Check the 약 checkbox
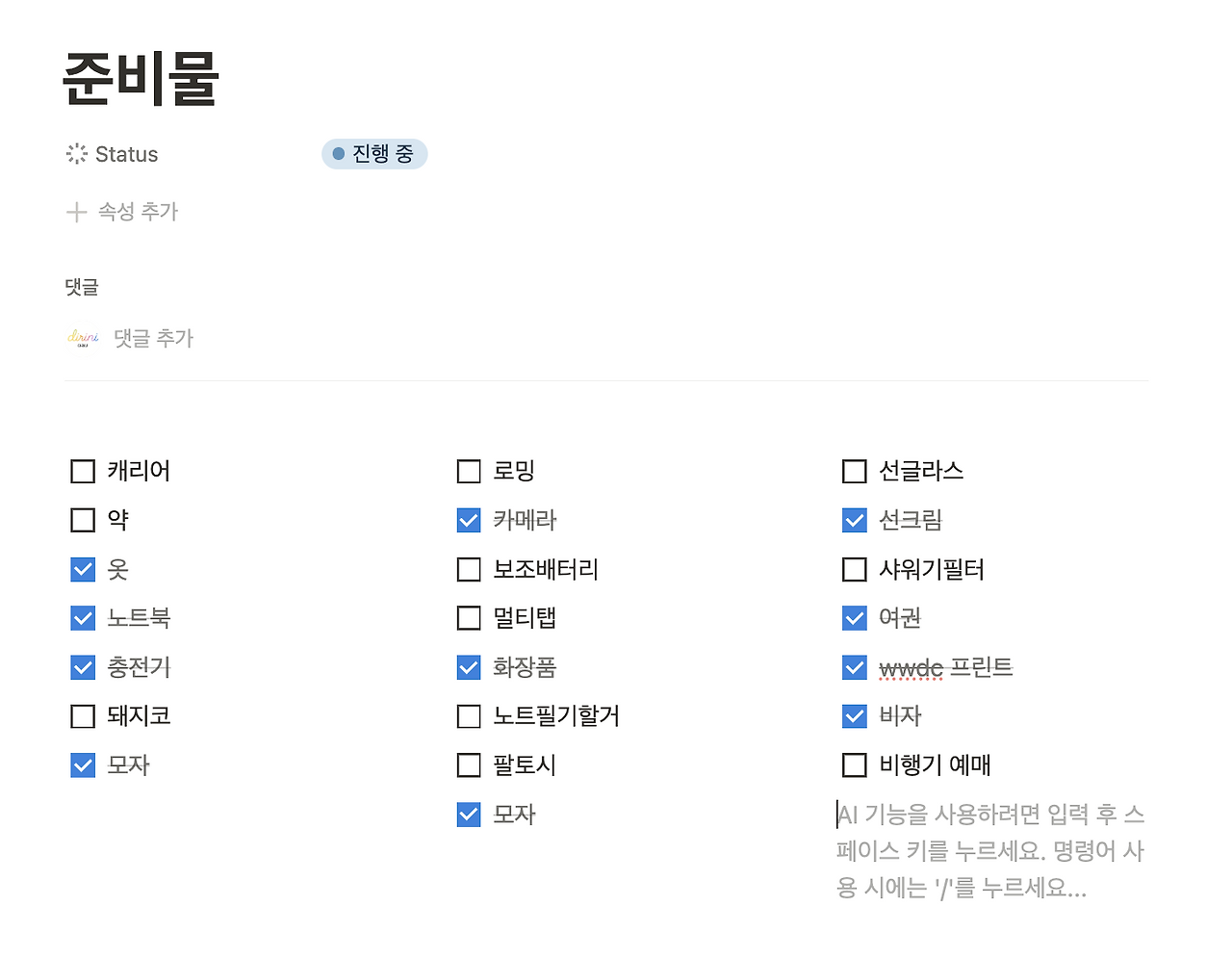 click(82, 520)
